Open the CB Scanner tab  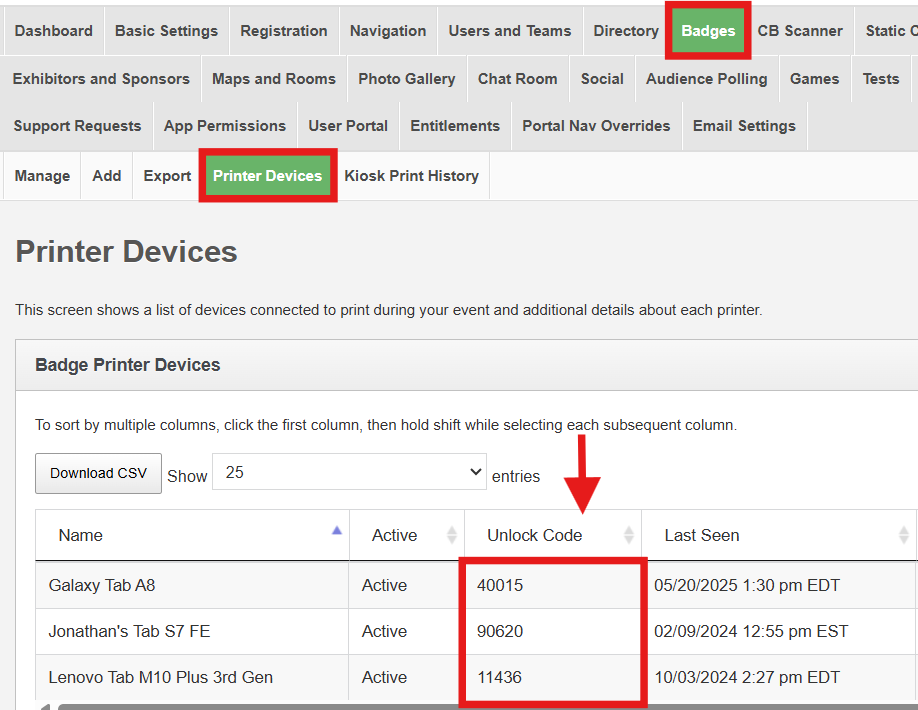pos(800,31)
